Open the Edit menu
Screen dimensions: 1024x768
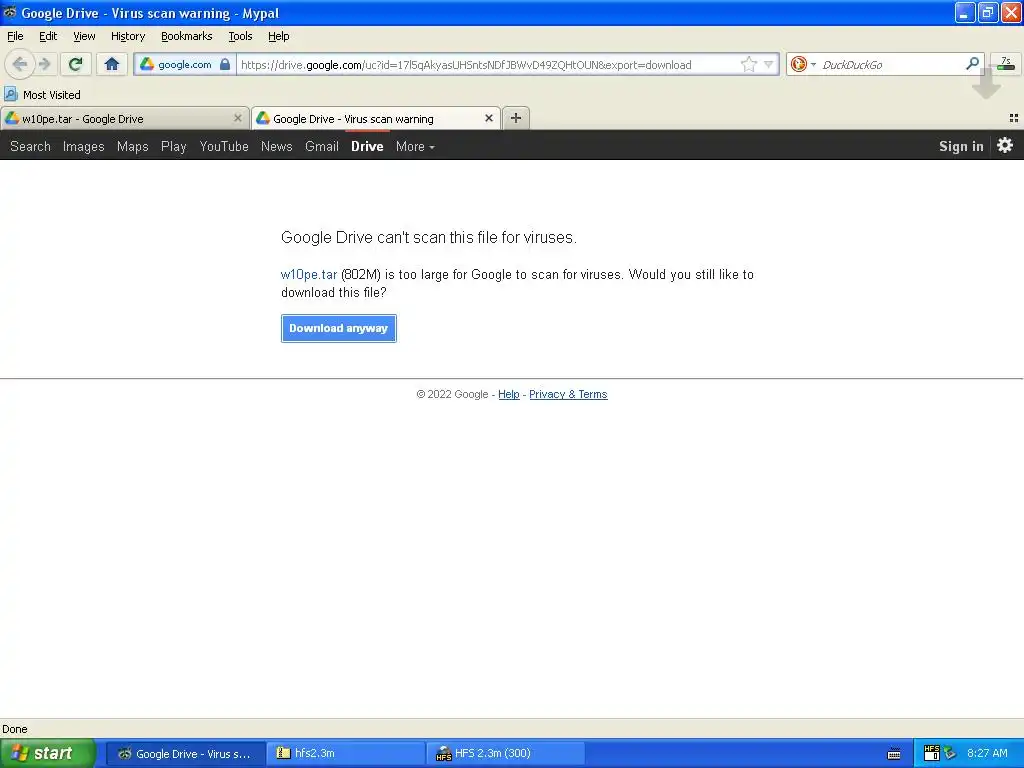(48, 36)
